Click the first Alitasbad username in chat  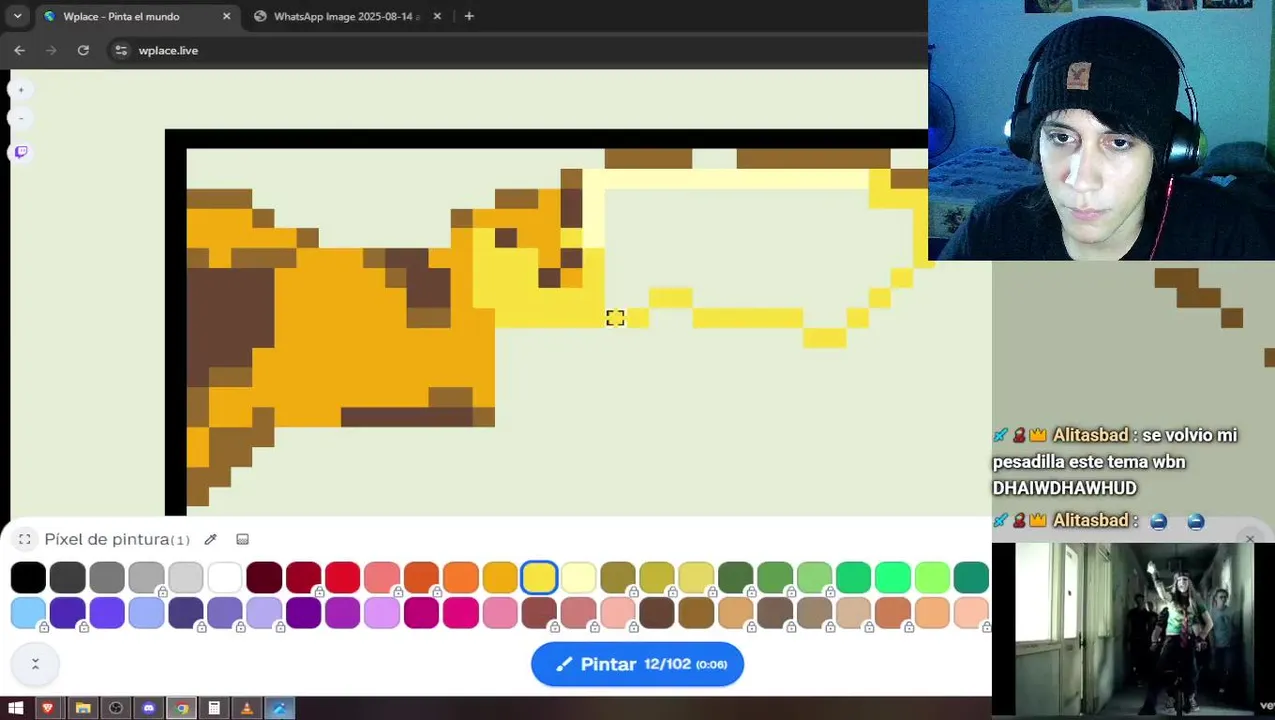pos(1090,435)
